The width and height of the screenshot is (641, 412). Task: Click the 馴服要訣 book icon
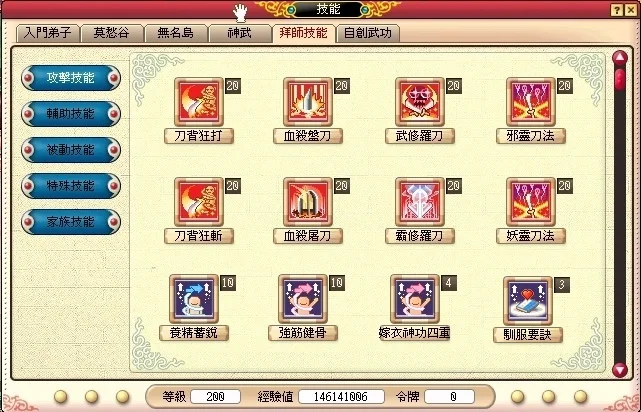(x=528, y=301)
